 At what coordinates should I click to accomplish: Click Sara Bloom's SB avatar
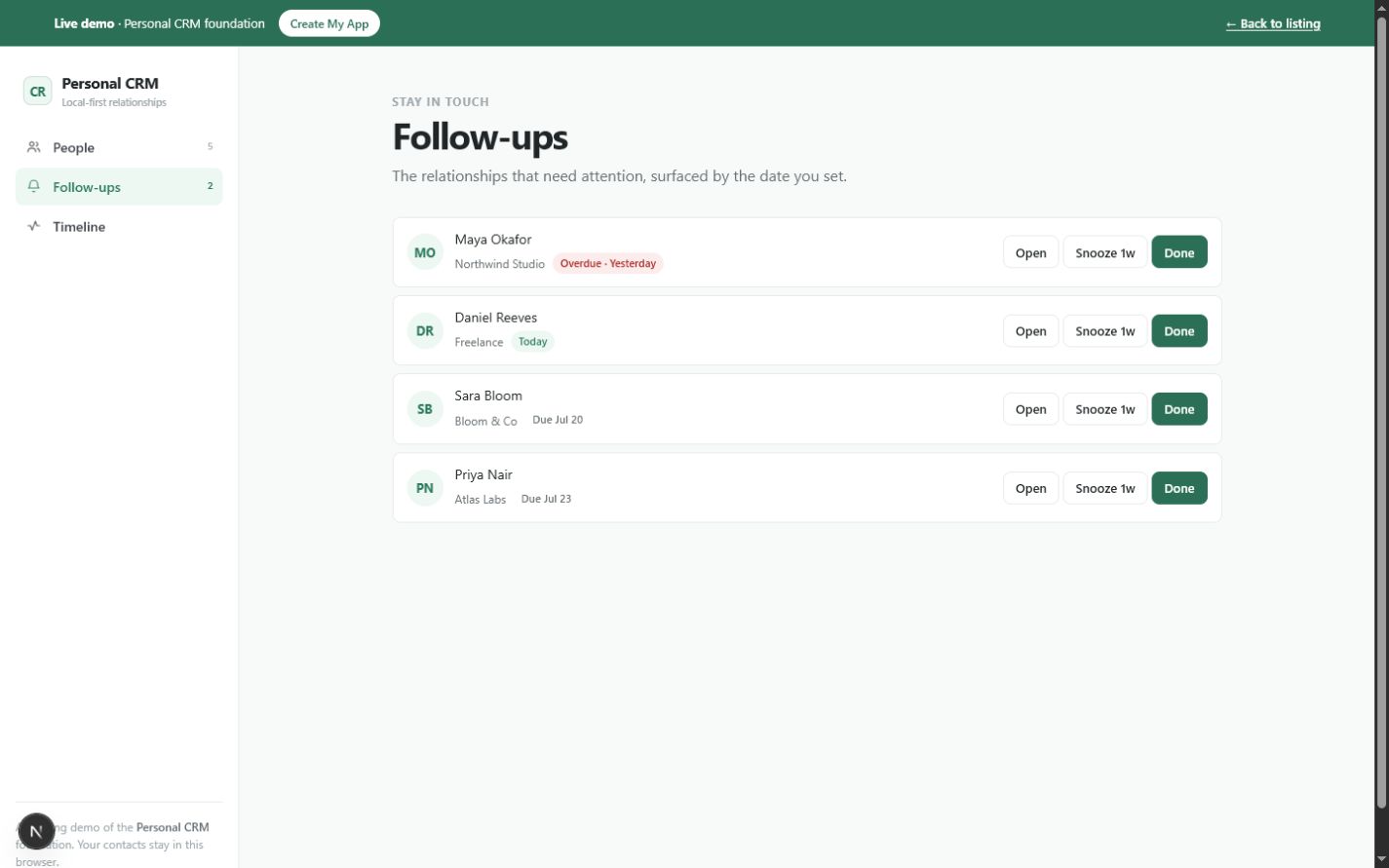point(425,409)
